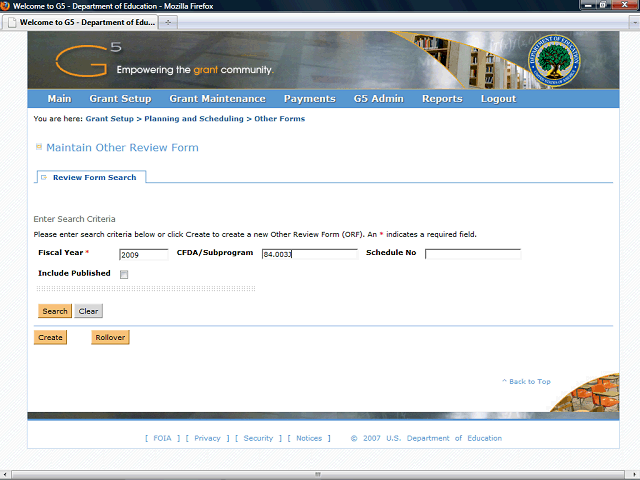
Task: Follow the Other Forms breadcrumb link
Action: [x=280, y=119]
